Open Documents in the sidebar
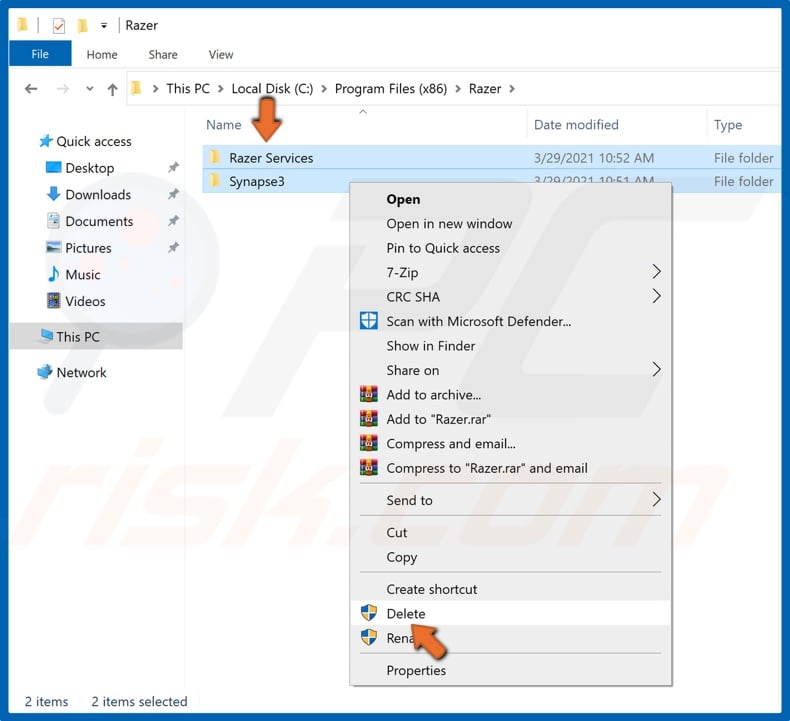The image size is (790, 721). pos(99,221)
